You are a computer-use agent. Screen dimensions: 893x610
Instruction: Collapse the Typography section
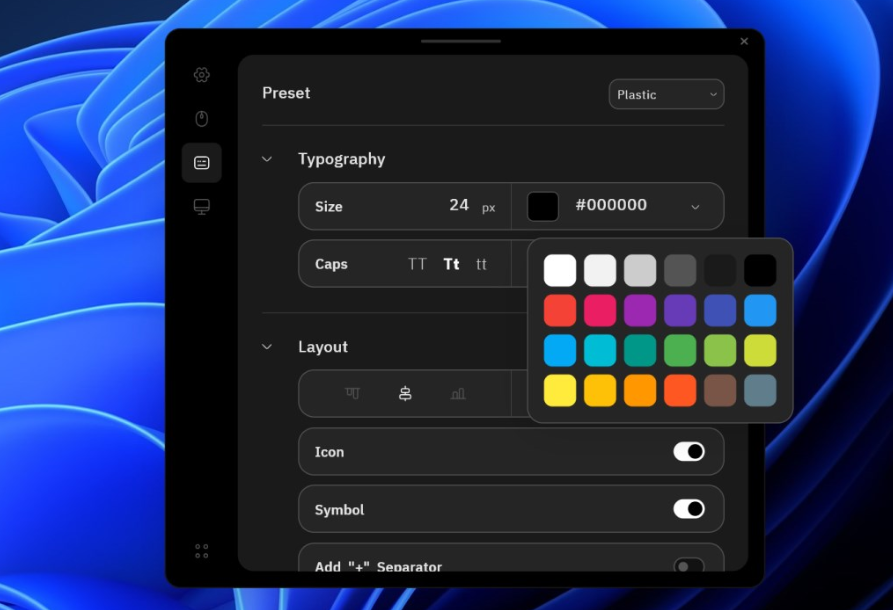click(x=267, y=159)
